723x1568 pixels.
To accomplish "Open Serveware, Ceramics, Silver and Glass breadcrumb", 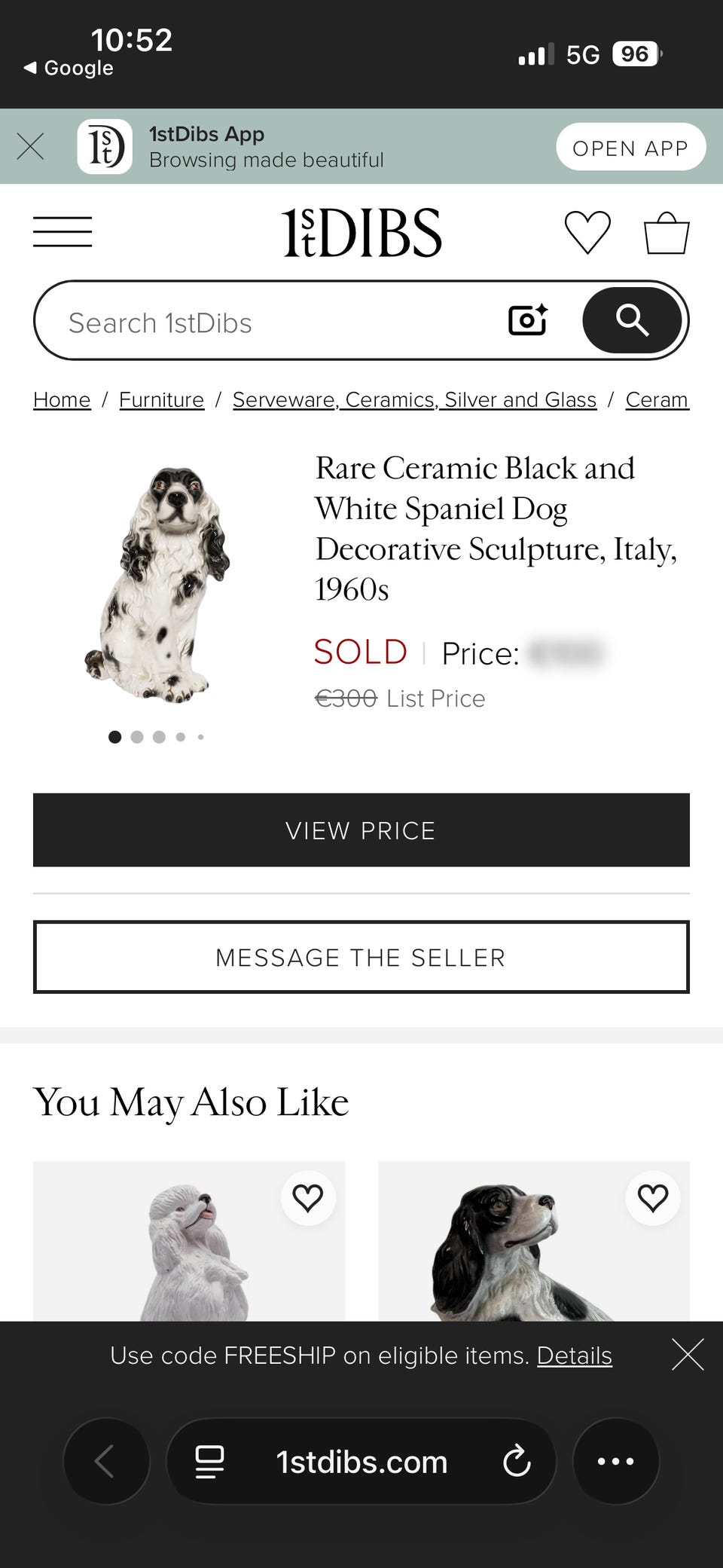I will pos(414,399).
